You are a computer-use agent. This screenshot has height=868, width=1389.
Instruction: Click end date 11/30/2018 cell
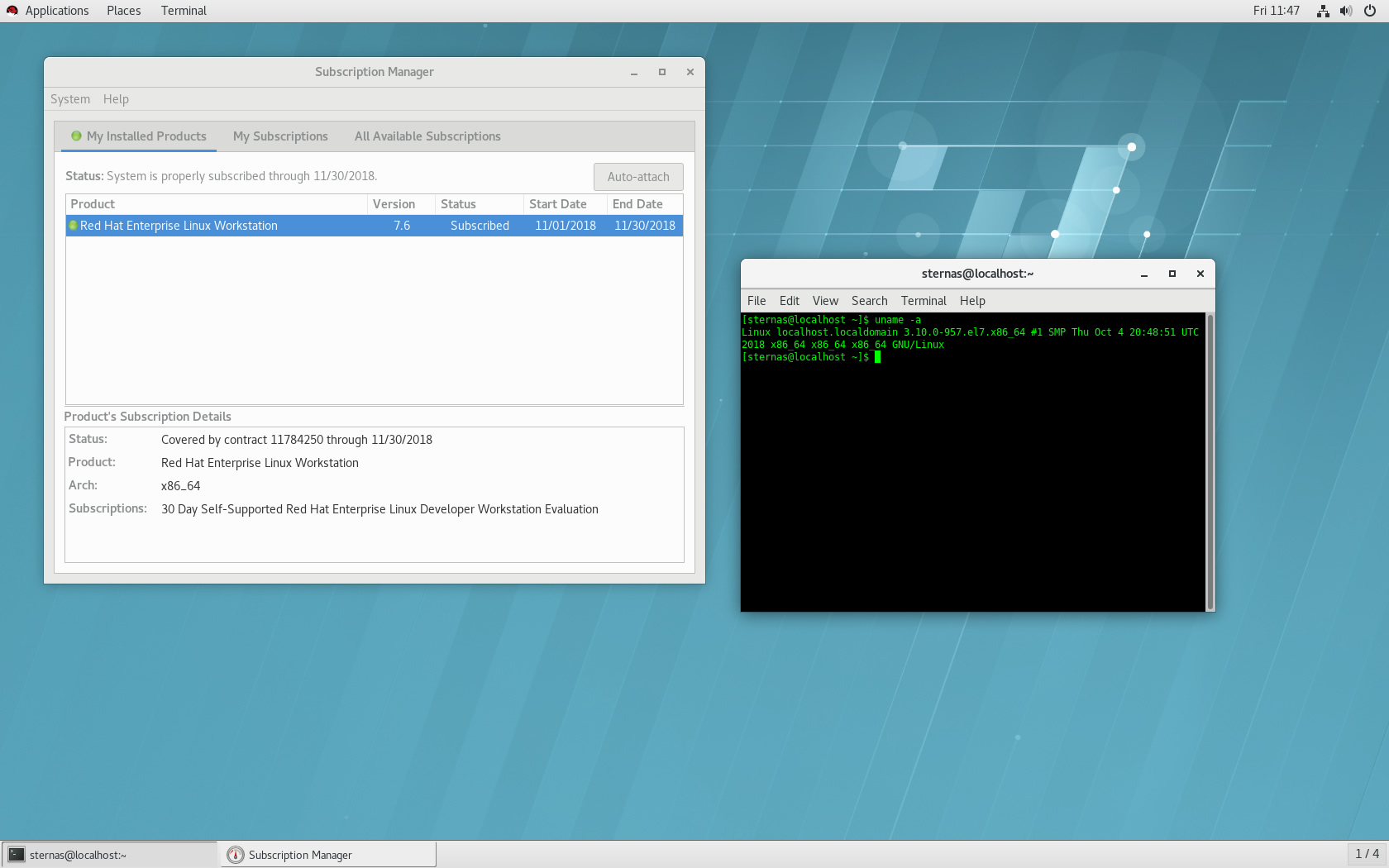[645, 226]
